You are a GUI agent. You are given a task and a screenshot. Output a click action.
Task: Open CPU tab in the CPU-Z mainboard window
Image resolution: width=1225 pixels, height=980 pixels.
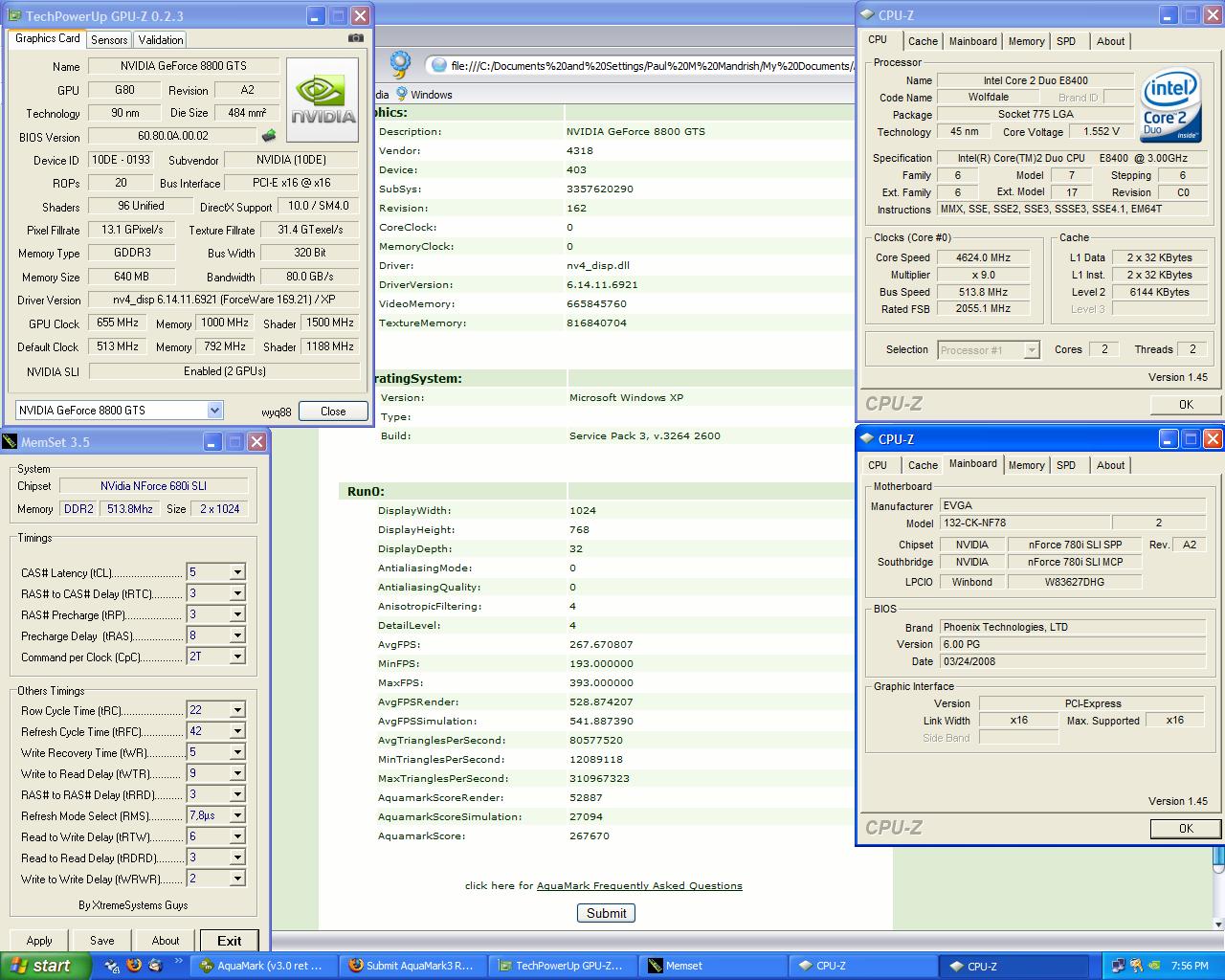coord(878,465)
